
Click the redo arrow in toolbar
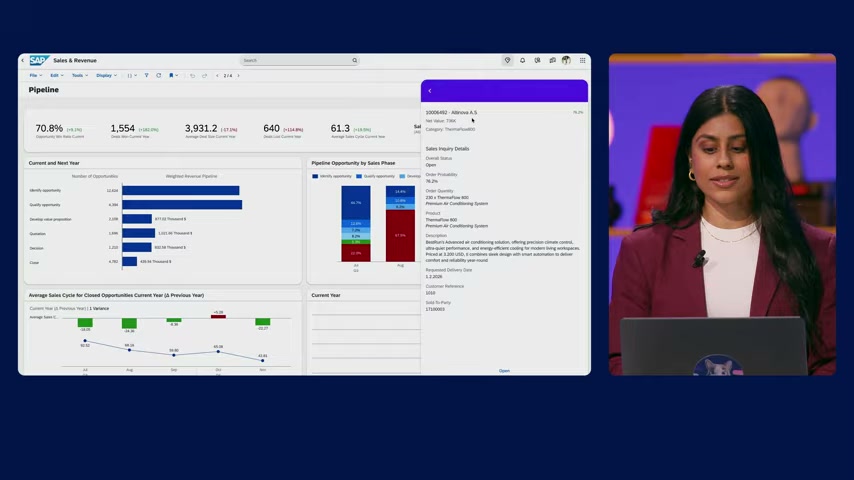pos(204,76)
